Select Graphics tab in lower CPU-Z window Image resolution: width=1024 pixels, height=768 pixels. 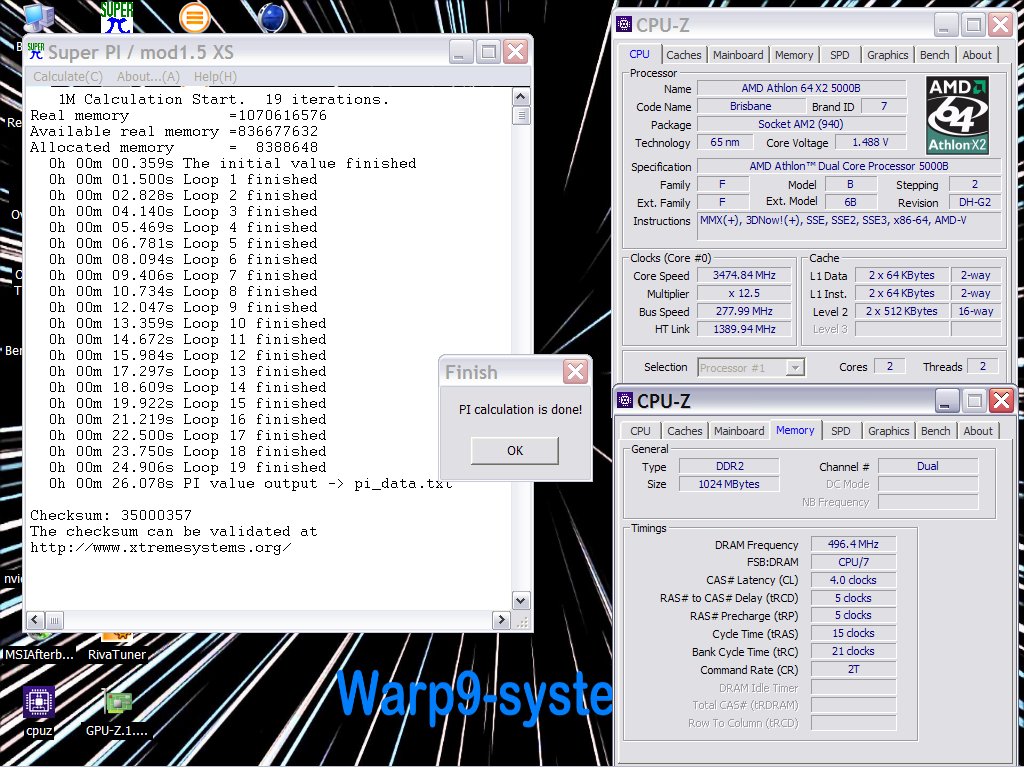tap(889, 431)
